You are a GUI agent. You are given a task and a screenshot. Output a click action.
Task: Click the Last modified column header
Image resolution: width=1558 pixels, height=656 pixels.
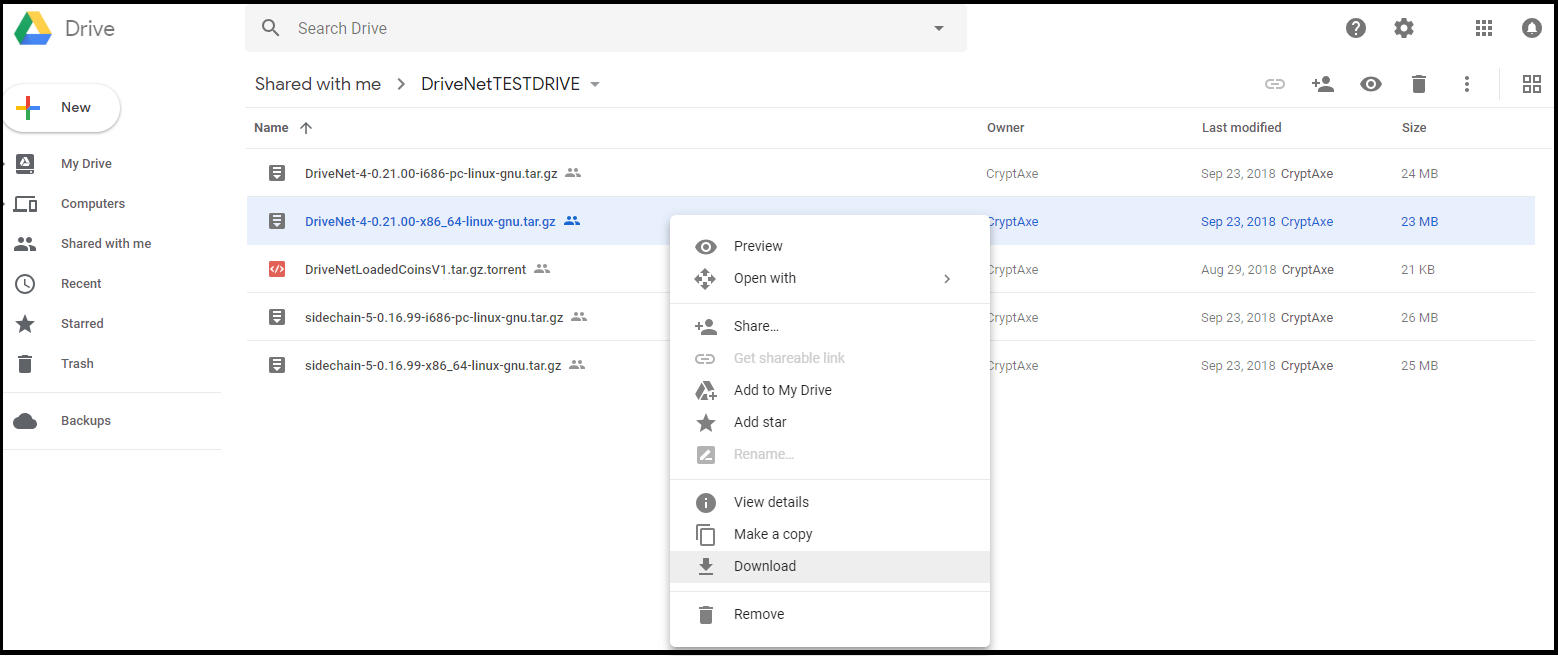tap(1242, 128)
